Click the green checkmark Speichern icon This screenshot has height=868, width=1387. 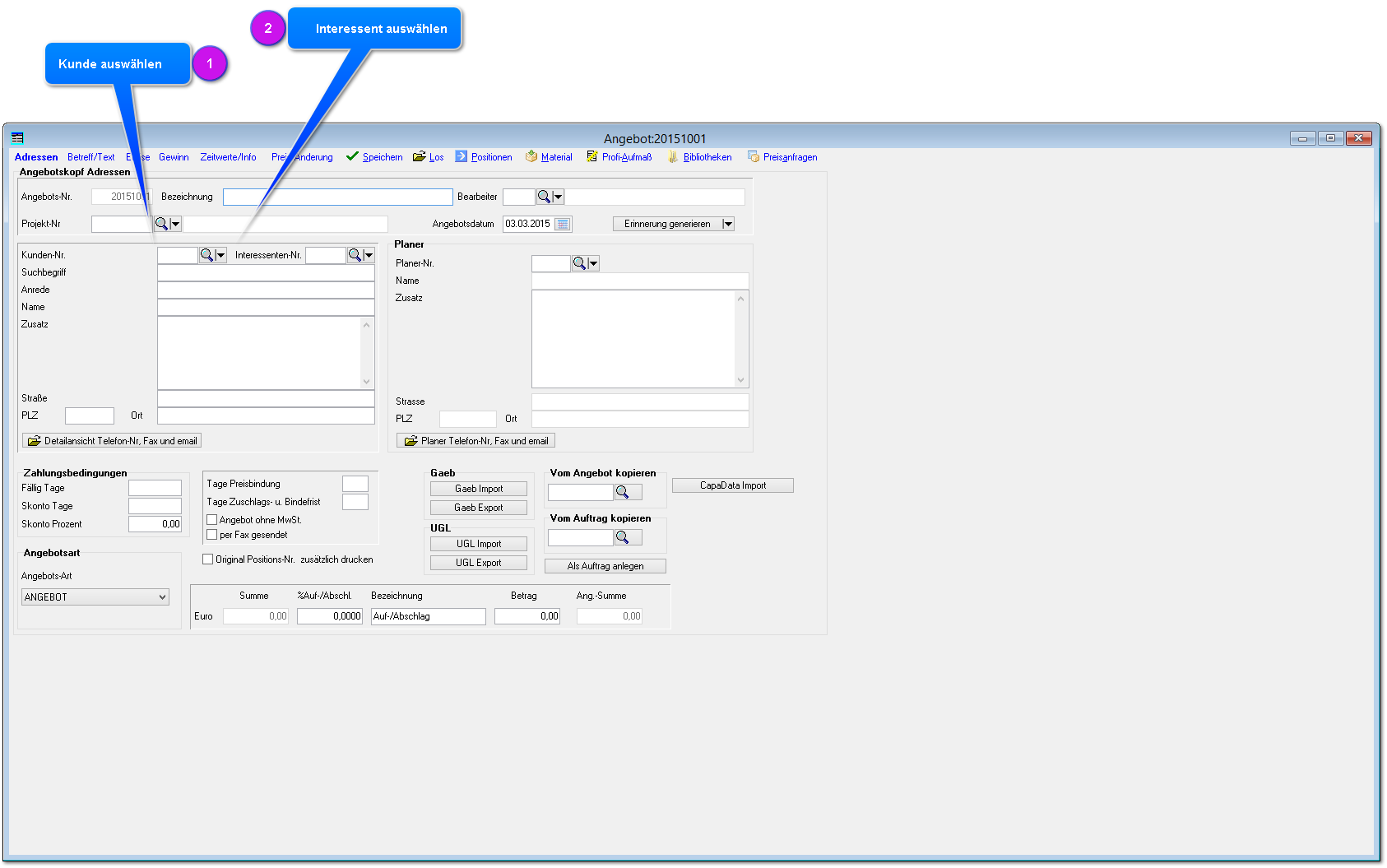point(352,156)
